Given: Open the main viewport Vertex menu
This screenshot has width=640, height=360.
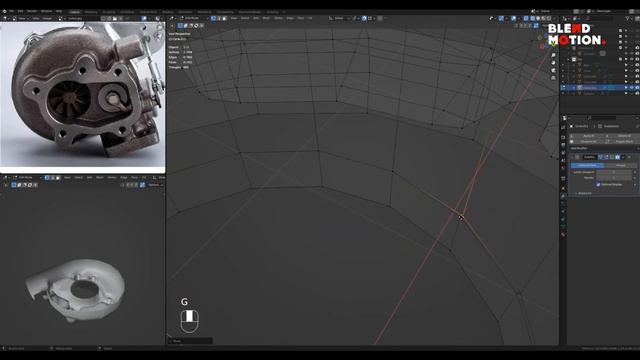Looking at the screenshot, I should point(278,18).
